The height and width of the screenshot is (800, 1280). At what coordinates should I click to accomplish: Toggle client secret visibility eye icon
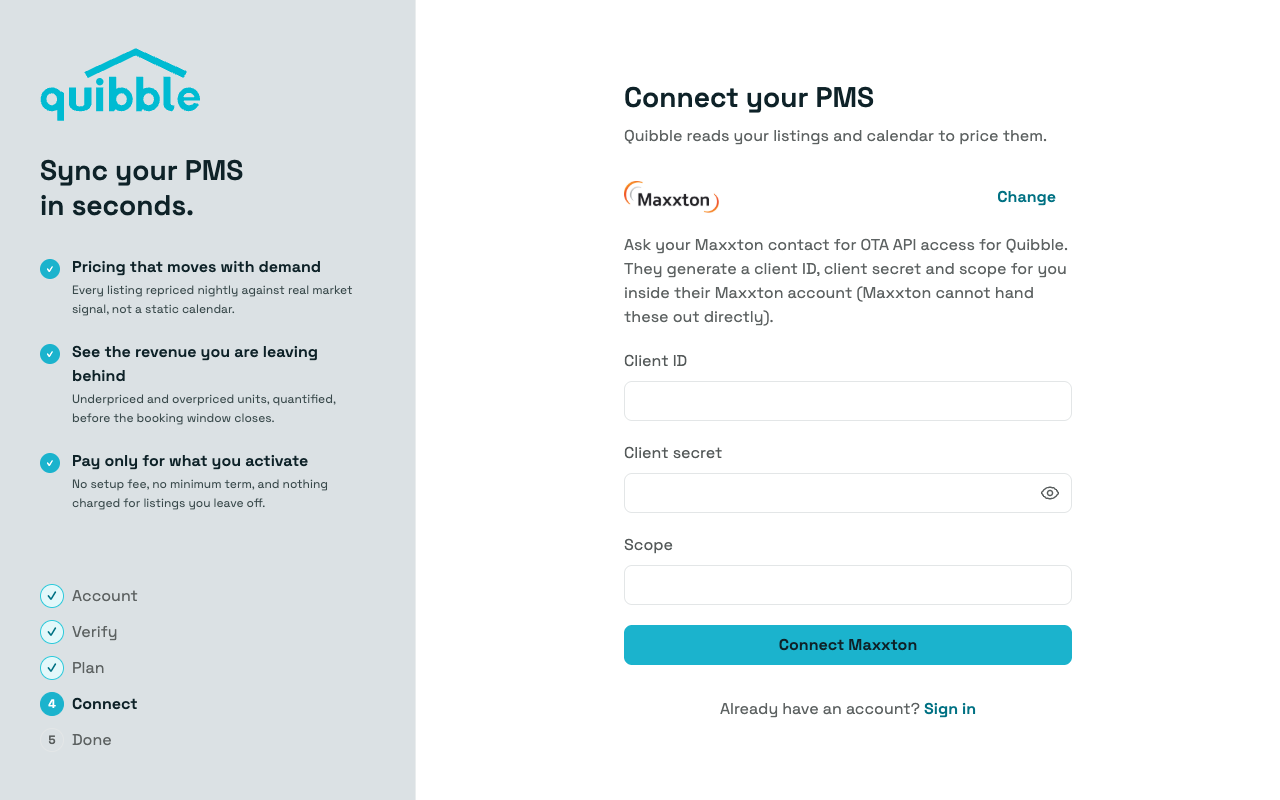[1050, 493]
